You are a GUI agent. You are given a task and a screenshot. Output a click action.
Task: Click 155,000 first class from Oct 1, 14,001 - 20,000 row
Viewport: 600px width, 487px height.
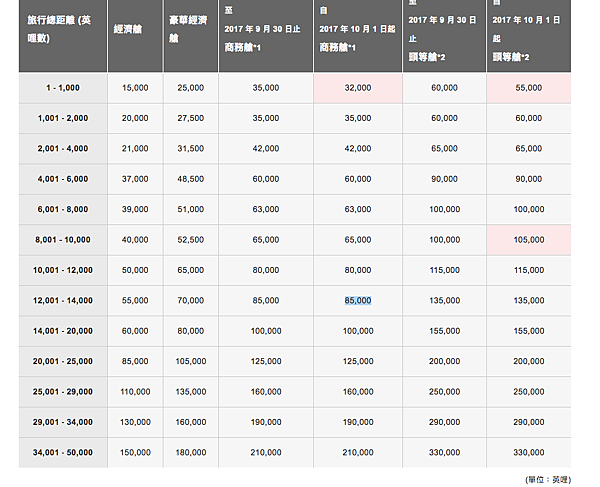(528, 331)
